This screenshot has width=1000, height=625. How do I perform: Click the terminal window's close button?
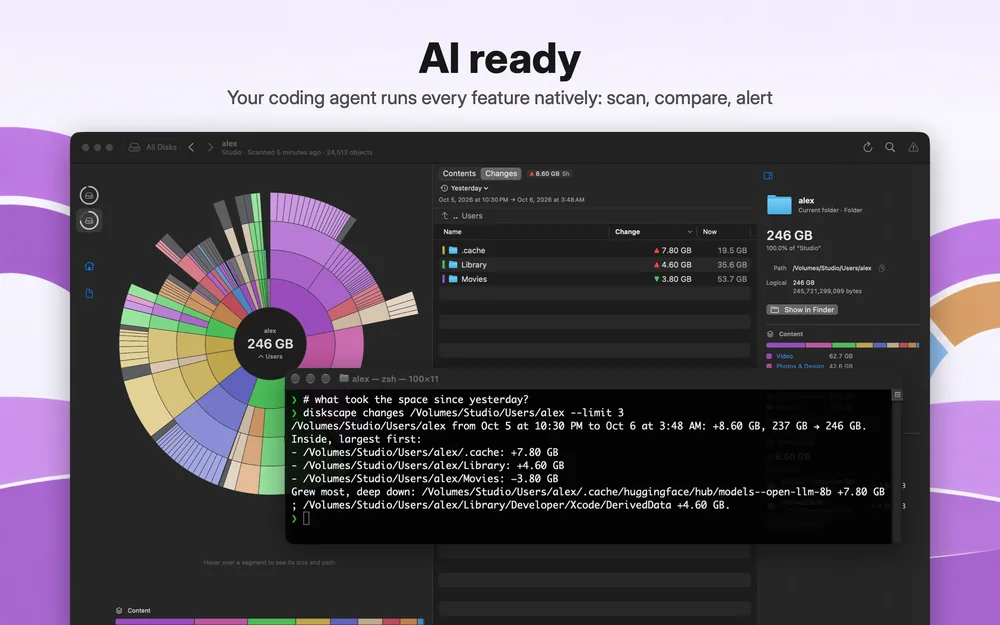pyautogui.click(x=295, y=379)
